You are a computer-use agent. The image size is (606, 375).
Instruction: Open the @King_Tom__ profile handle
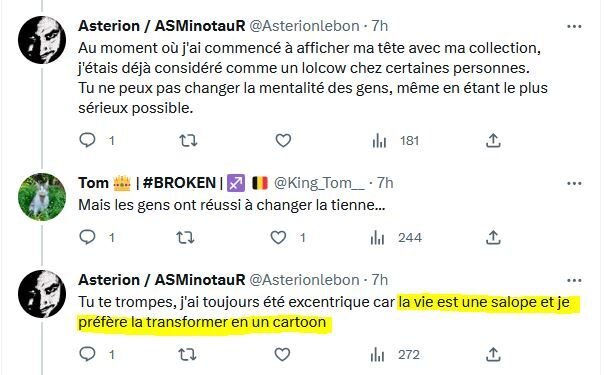pos(319,183)
